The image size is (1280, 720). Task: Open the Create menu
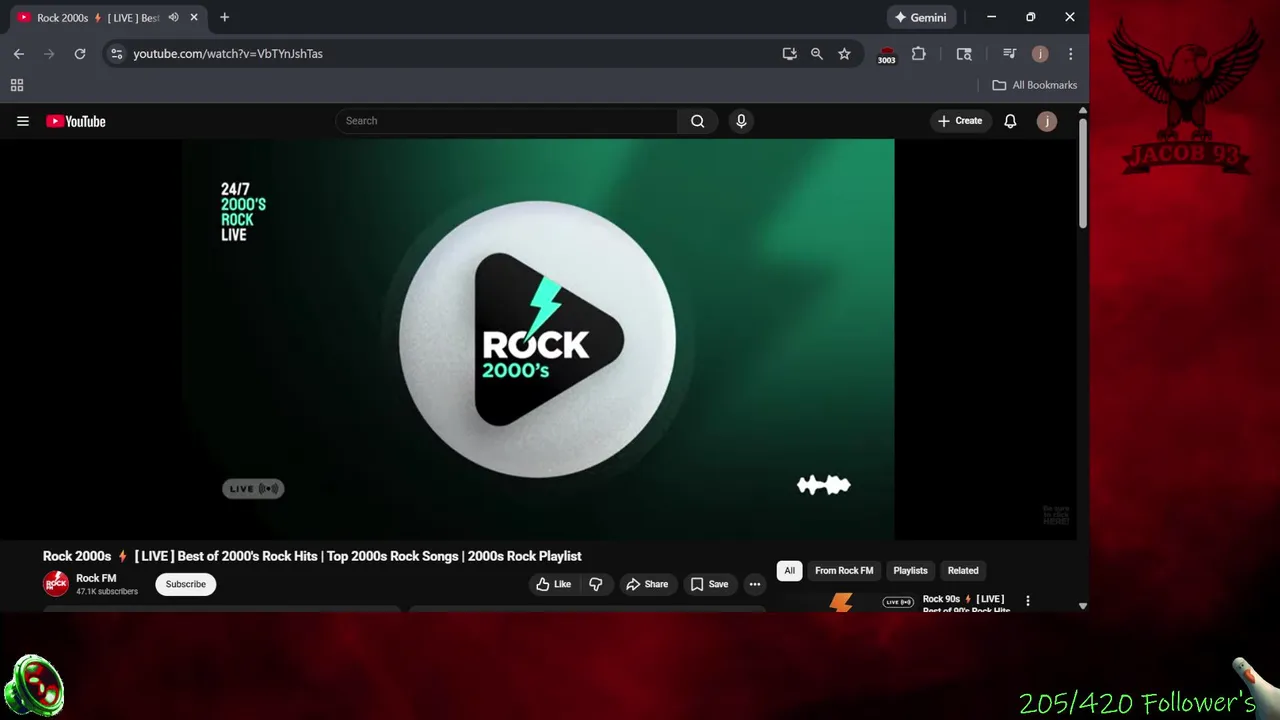960,121
